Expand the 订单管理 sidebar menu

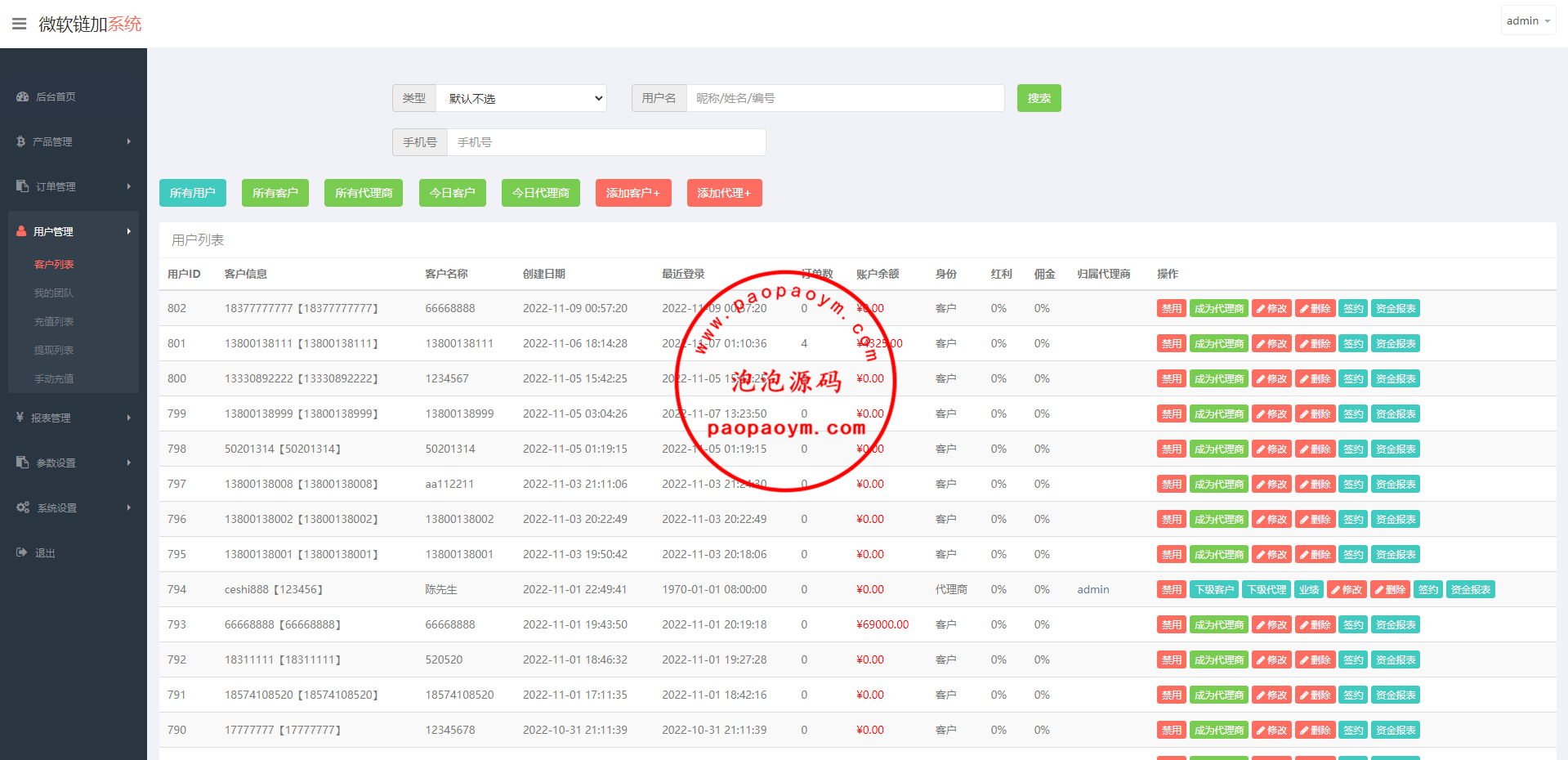74,186
